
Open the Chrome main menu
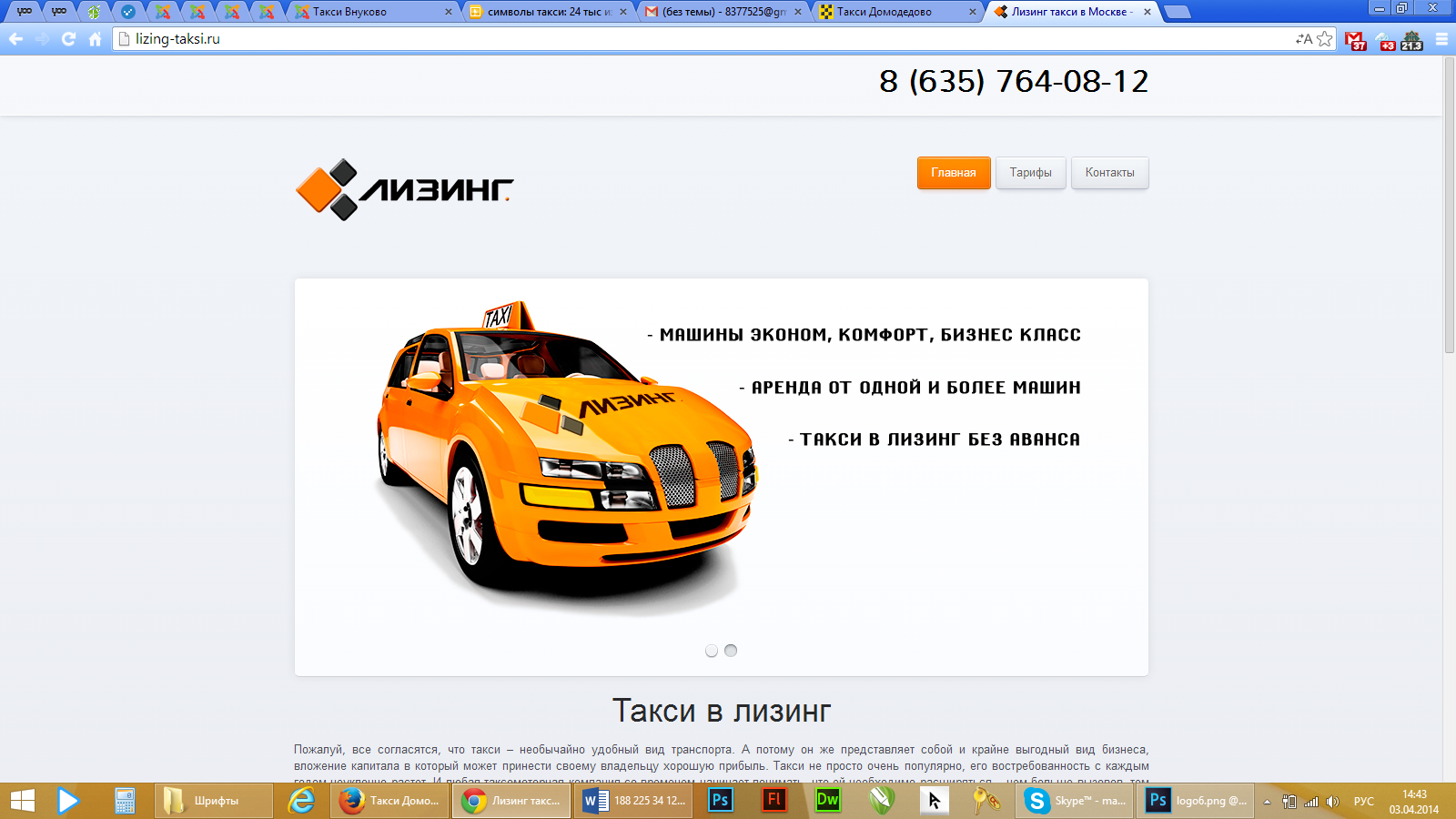(1441, 39)
